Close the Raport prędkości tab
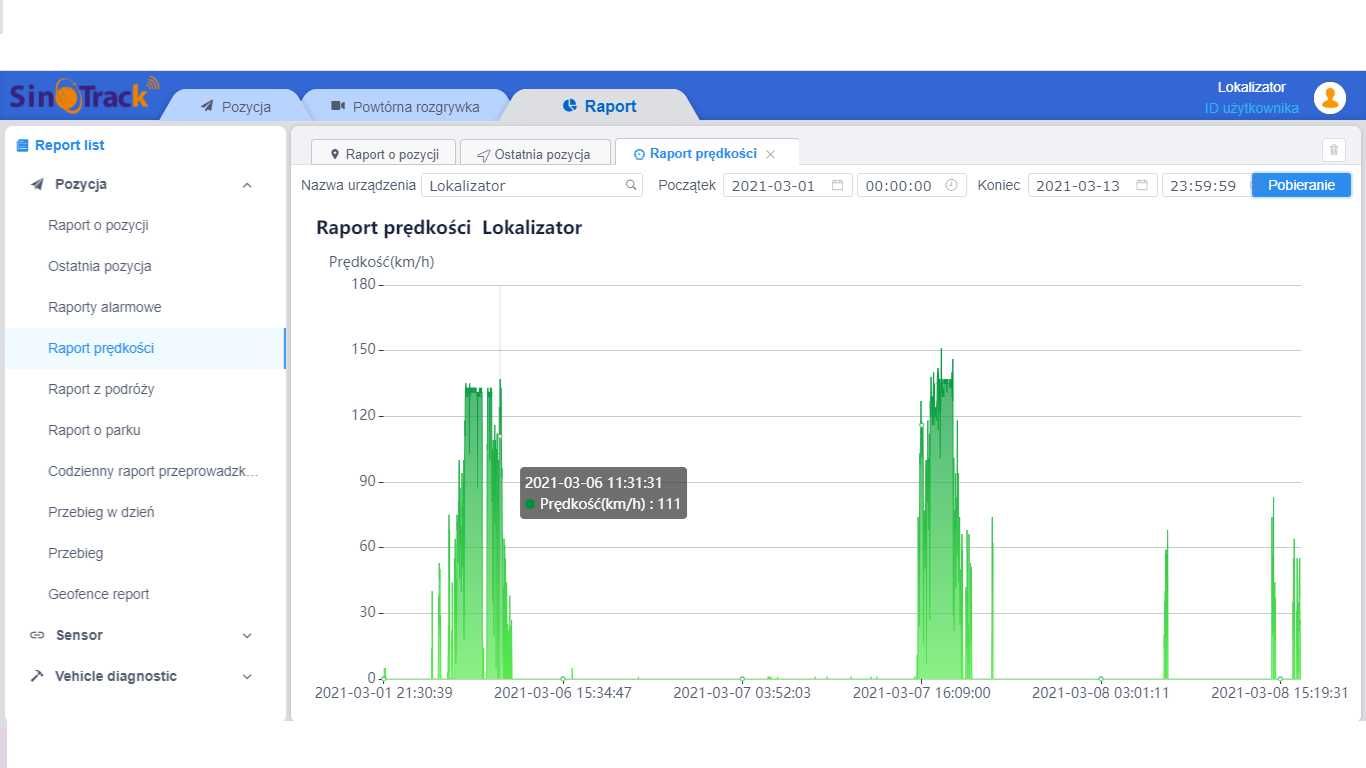The height and width of the screenshot is (768, 1366). point(770,154)
